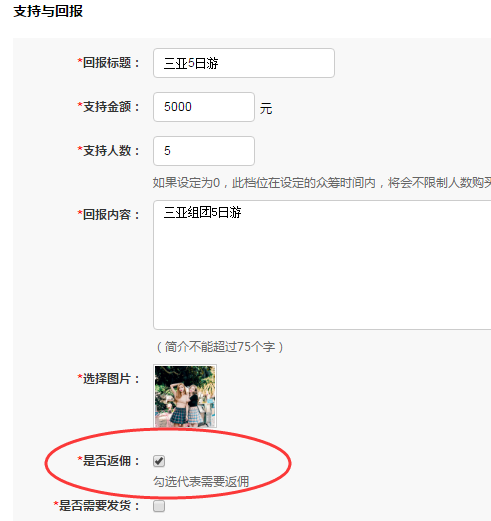Enable the 是否需要发货 checkbox

click(x=159, y=506)
